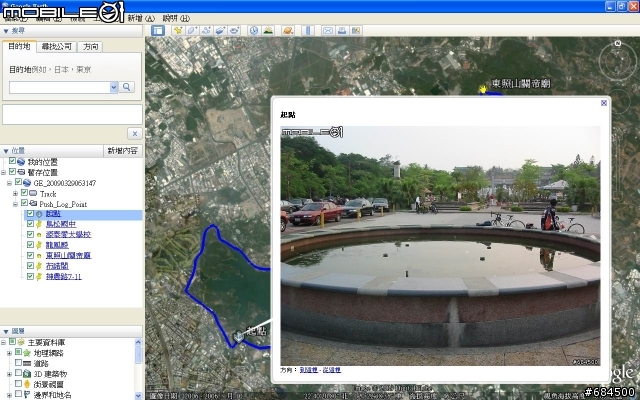Toggle the Push_Log_Point checkbox
The image size is (640, 400).
(24, 203)
